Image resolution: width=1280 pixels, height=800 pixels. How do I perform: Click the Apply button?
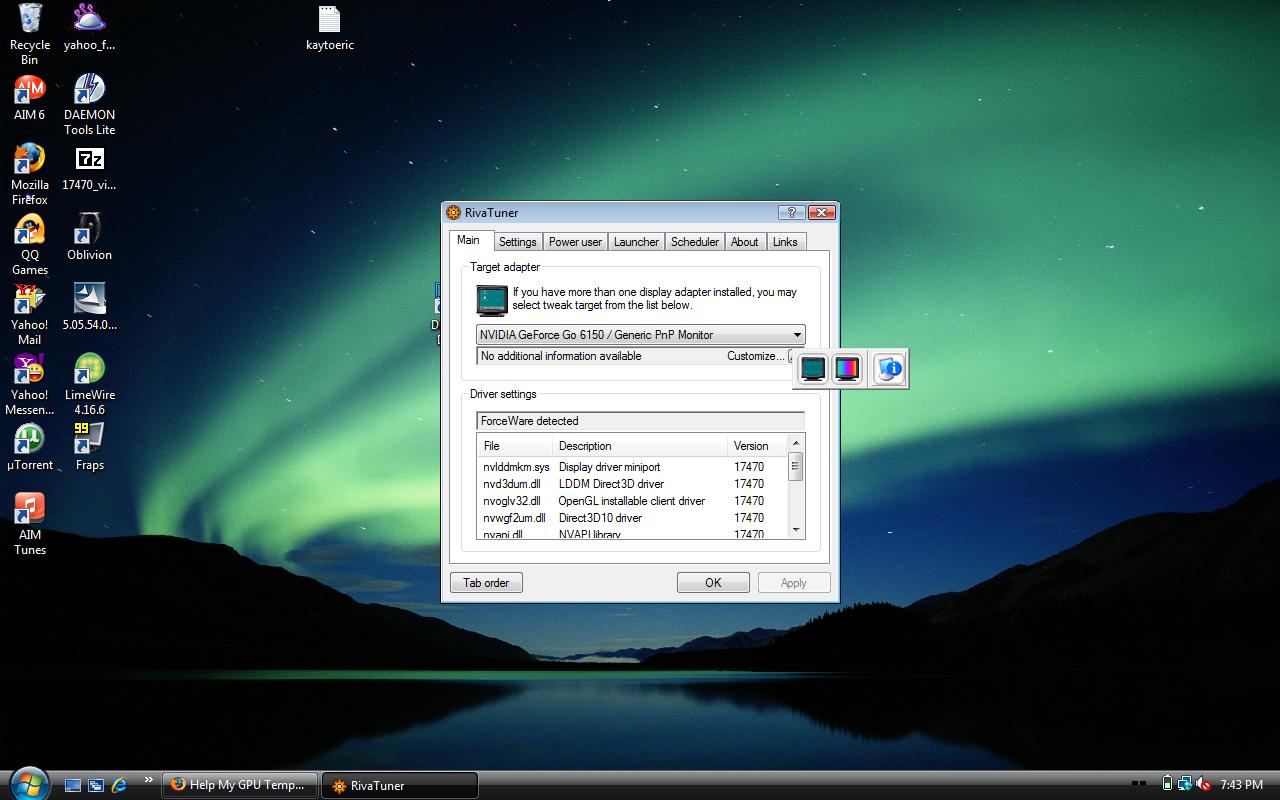pos(794,583)
